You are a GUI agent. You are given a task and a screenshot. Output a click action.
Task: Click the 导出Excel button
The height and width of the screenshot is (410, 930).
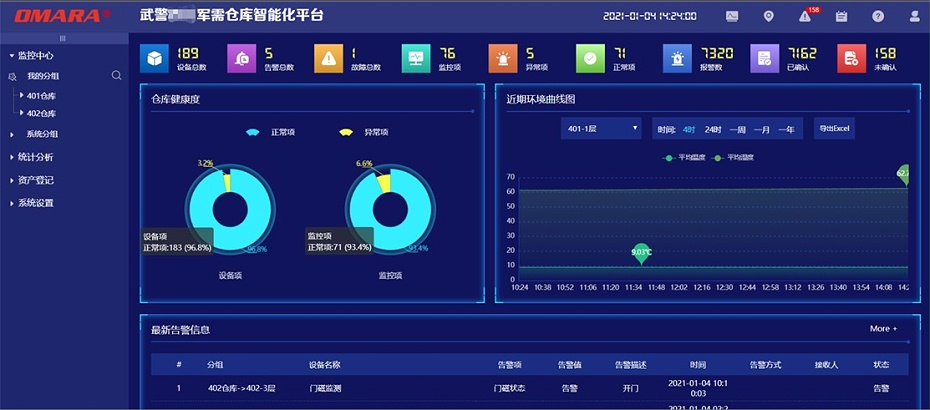point(833,129)
